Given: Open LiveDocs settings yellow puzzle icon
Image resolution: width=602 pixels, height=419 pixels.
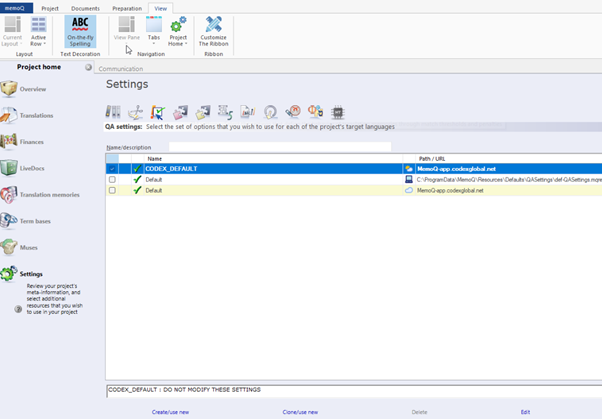Looking at the screenshot, I should point(203,112).
